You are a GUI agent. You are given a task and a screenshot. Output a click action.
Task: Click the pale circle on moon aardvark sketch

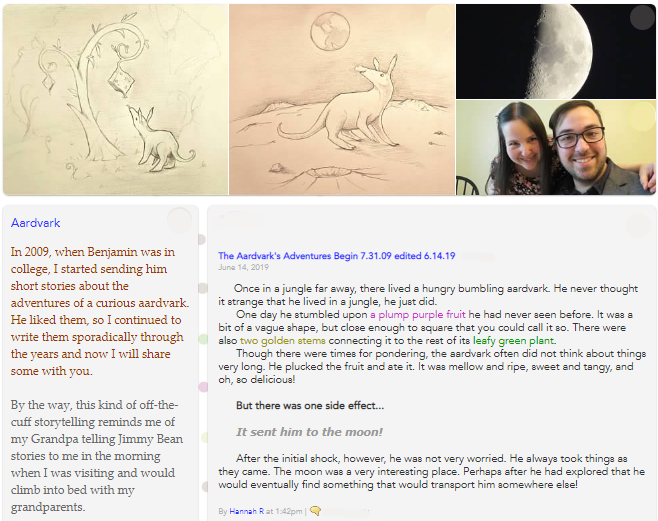[439, 19]
